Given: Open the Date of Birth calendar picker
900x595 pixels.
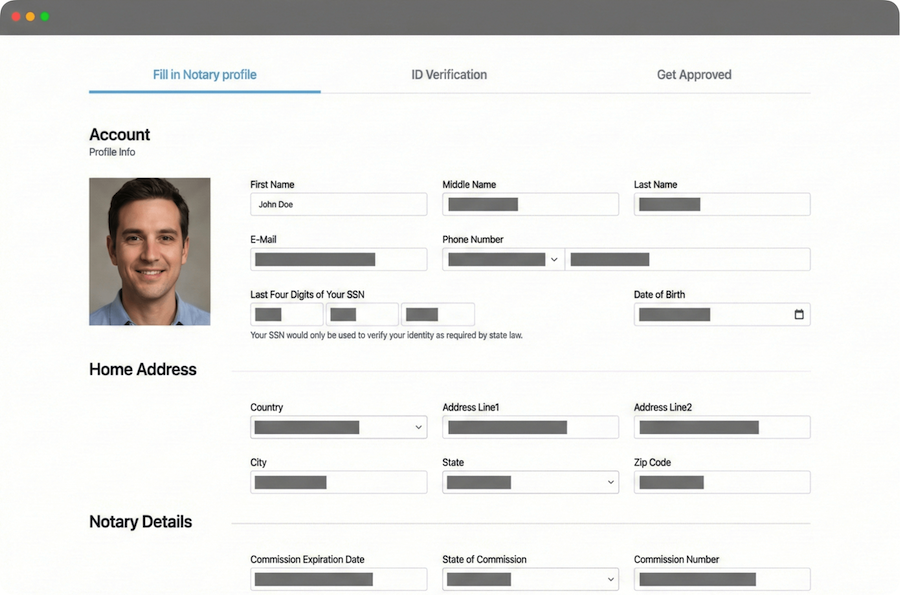Looking at the screenshot, I should [798, 315].
